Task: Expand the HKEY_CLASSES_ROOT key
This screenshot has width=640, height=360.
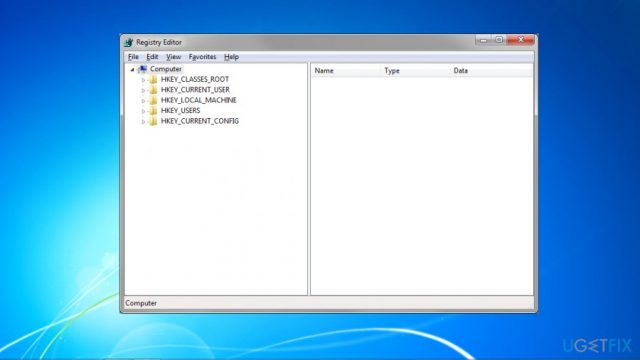Action: pyautogui.click(x=143, y=80)
